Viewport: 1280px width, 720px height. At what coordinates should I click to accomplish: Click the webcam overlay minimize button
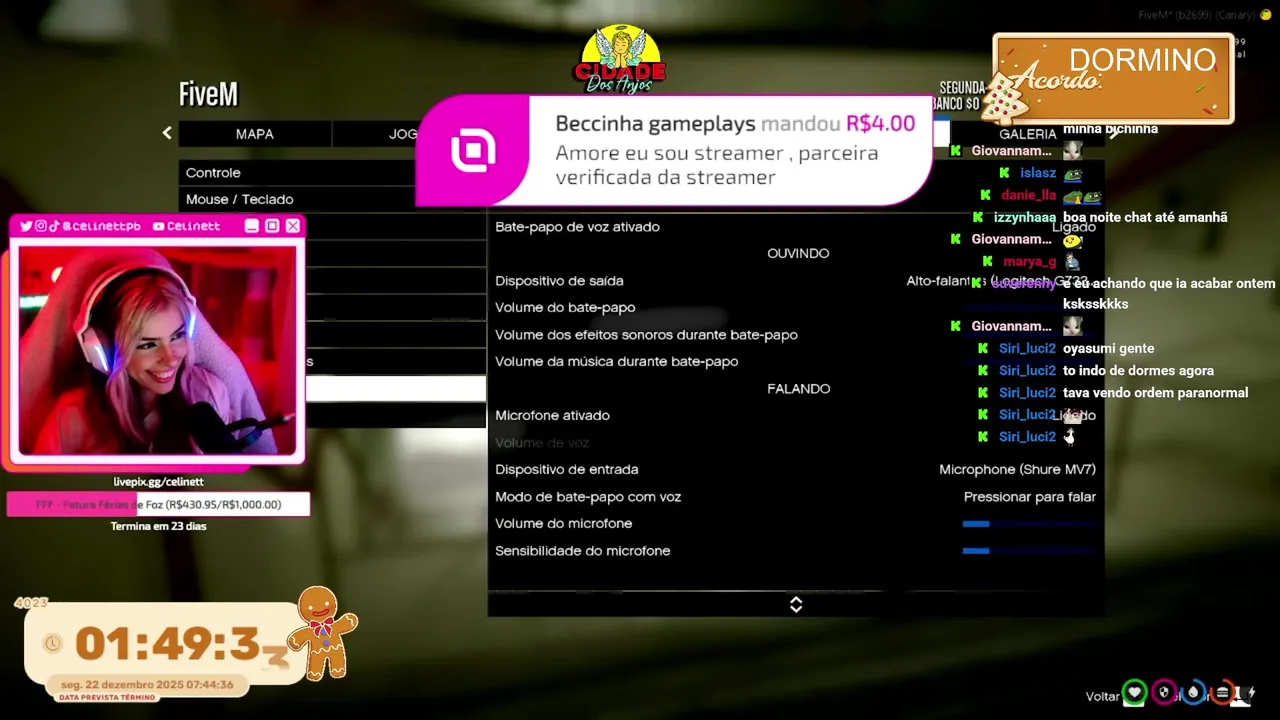[x=252, y=226]
